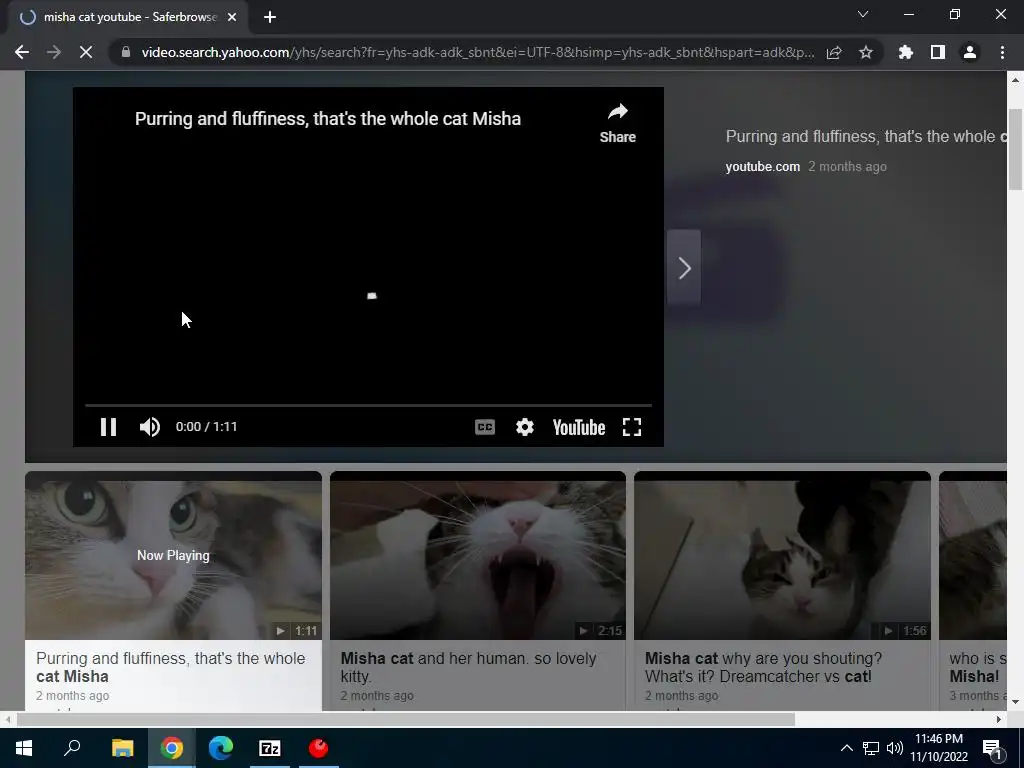Click the horizontal scrollbar thumb
Viewport: 1024px width, 768px height.
(406, 719)
